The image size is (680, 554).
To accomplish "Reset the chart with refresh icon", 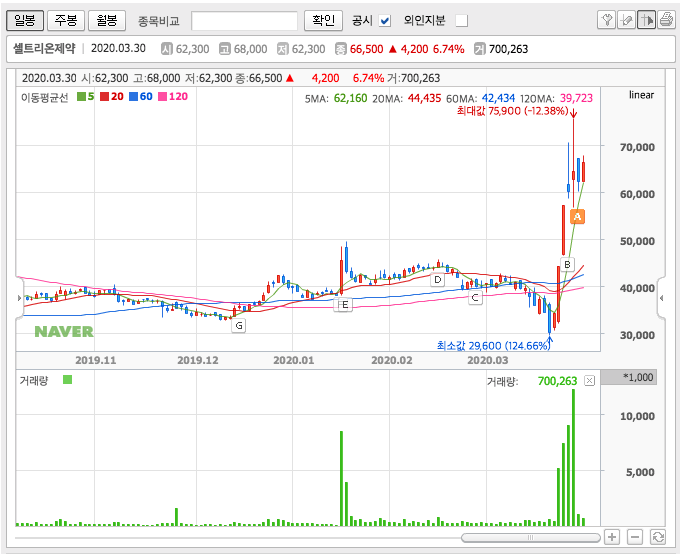I will 658,537.
